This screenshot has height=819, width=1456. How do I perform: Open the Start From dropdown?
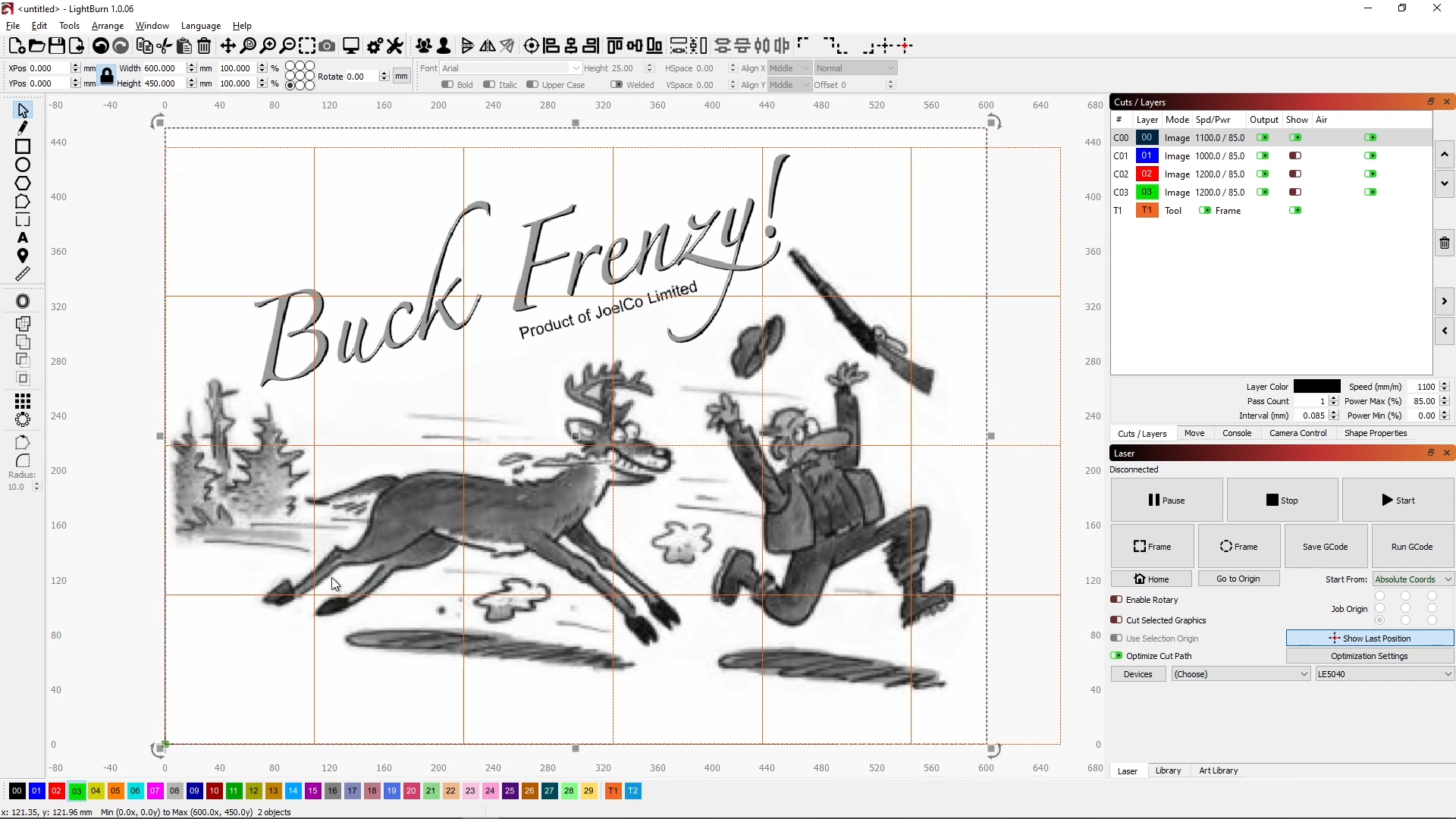(x=1414, y=579)
